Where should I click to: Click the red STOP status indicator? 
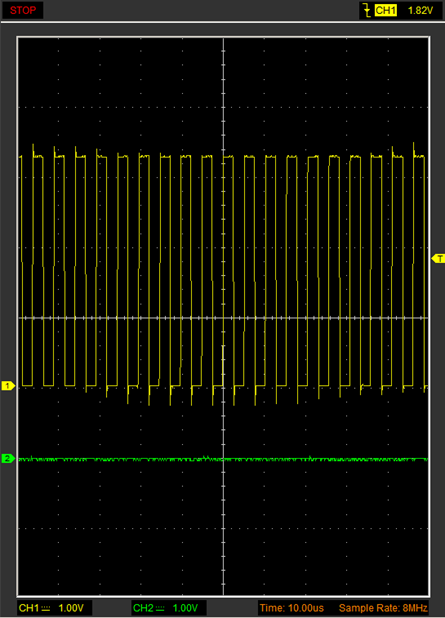22,10
